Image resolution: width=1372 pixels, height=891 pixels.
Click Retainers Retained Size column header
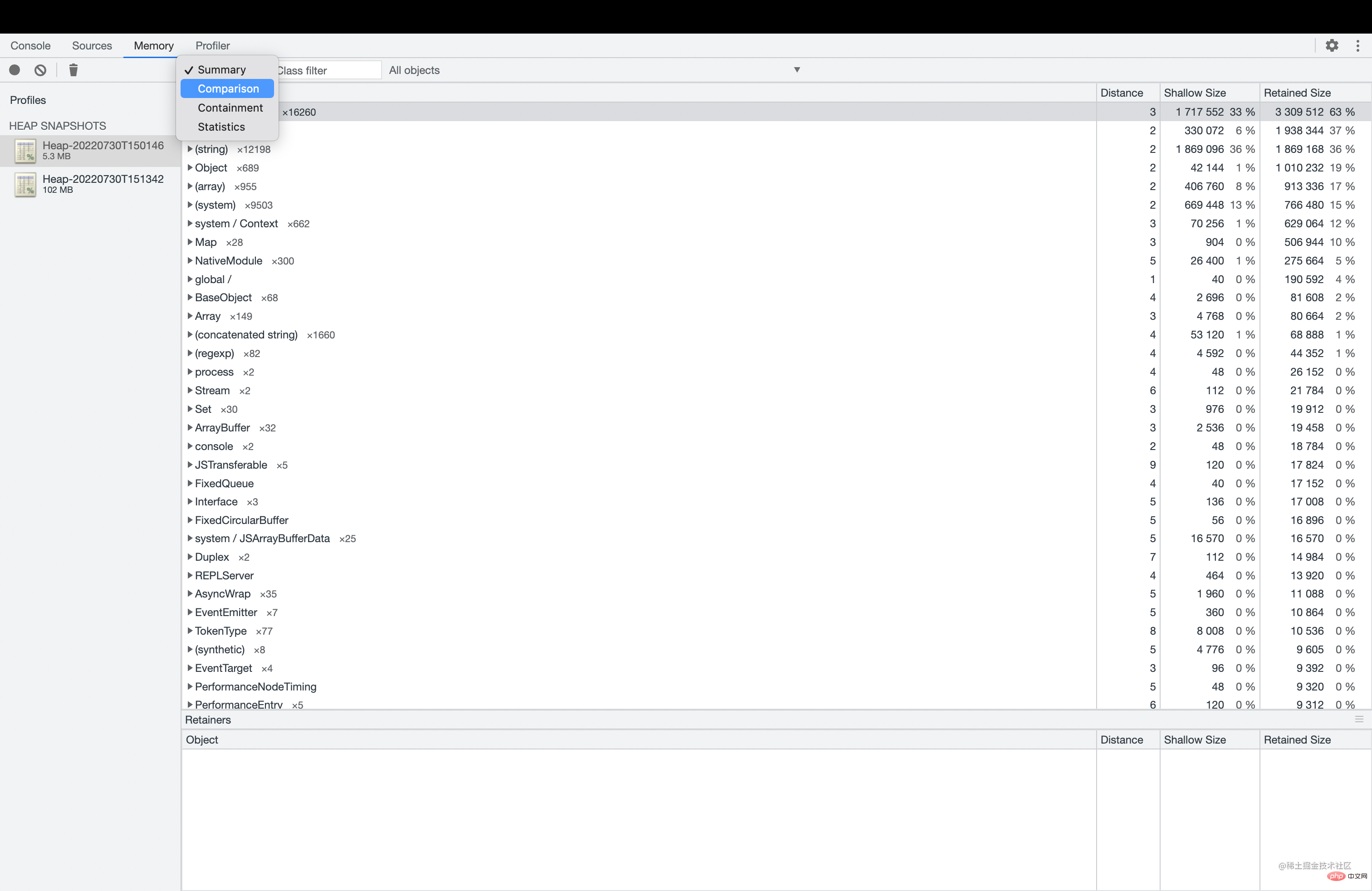coord(1315,740)
